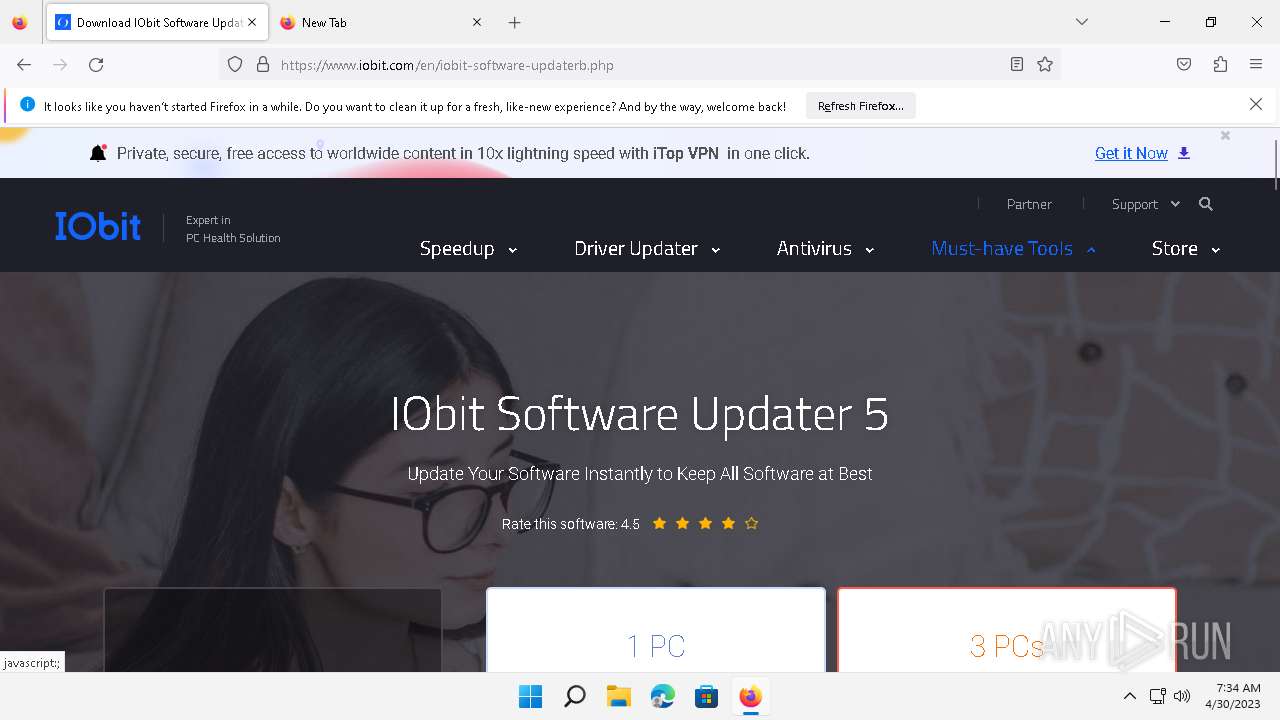
Task: Open site search magnifier
Action: (x=1206, y=204)
